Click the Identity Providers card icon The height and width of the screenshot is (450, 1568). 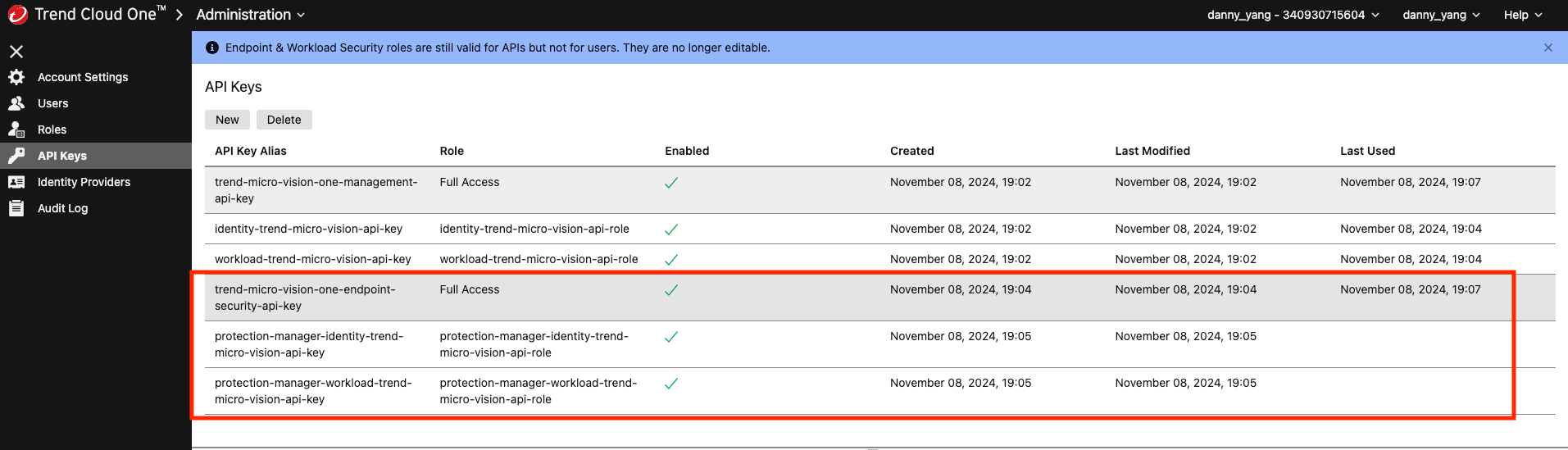(16, 182)
